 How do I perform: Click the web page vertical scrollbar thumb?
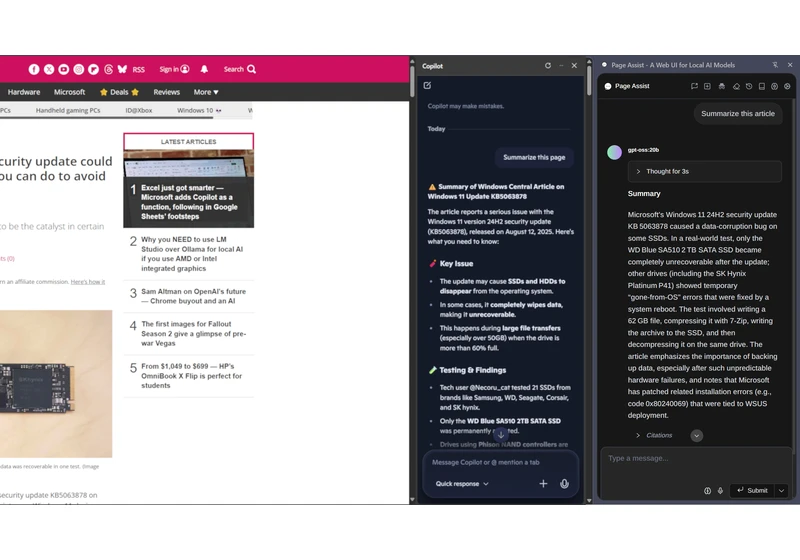(412, 82)
